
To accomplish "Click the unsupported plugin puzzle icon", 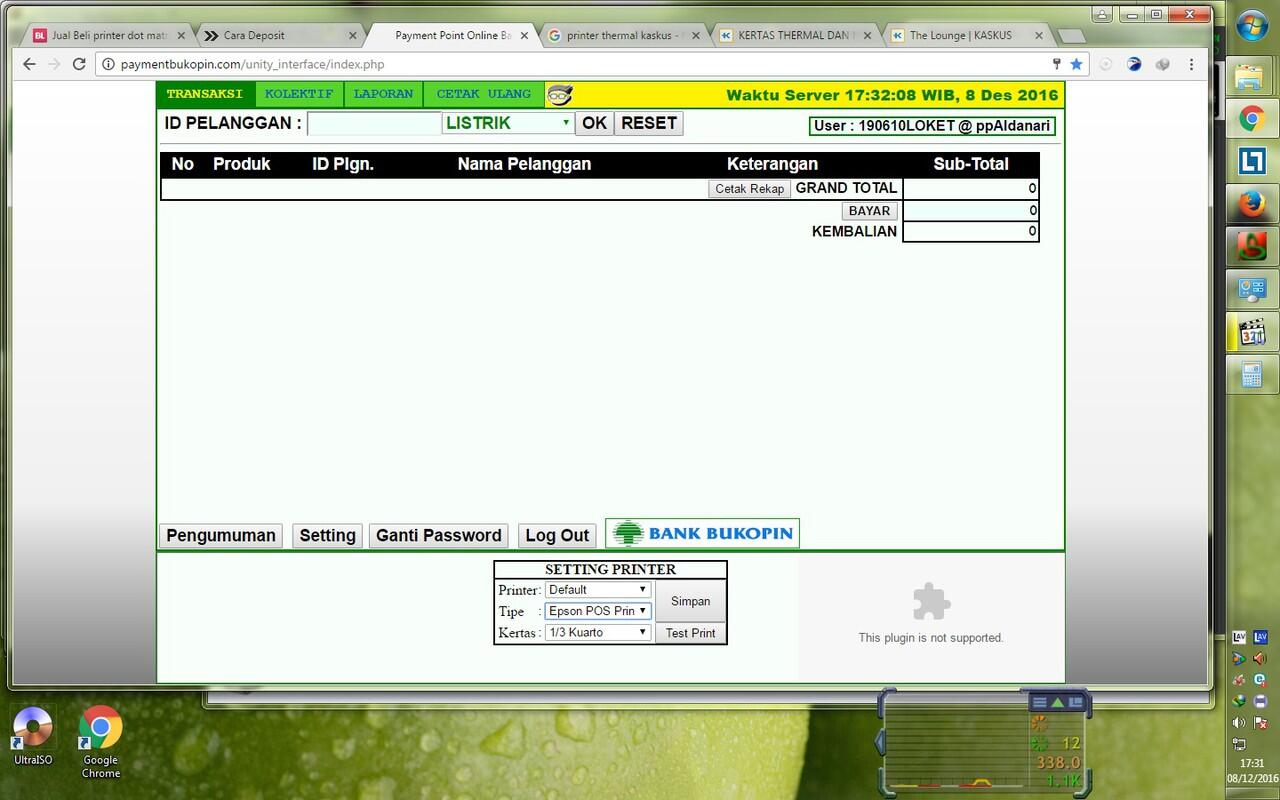I will pyautogui.click(x=931, y=602).
